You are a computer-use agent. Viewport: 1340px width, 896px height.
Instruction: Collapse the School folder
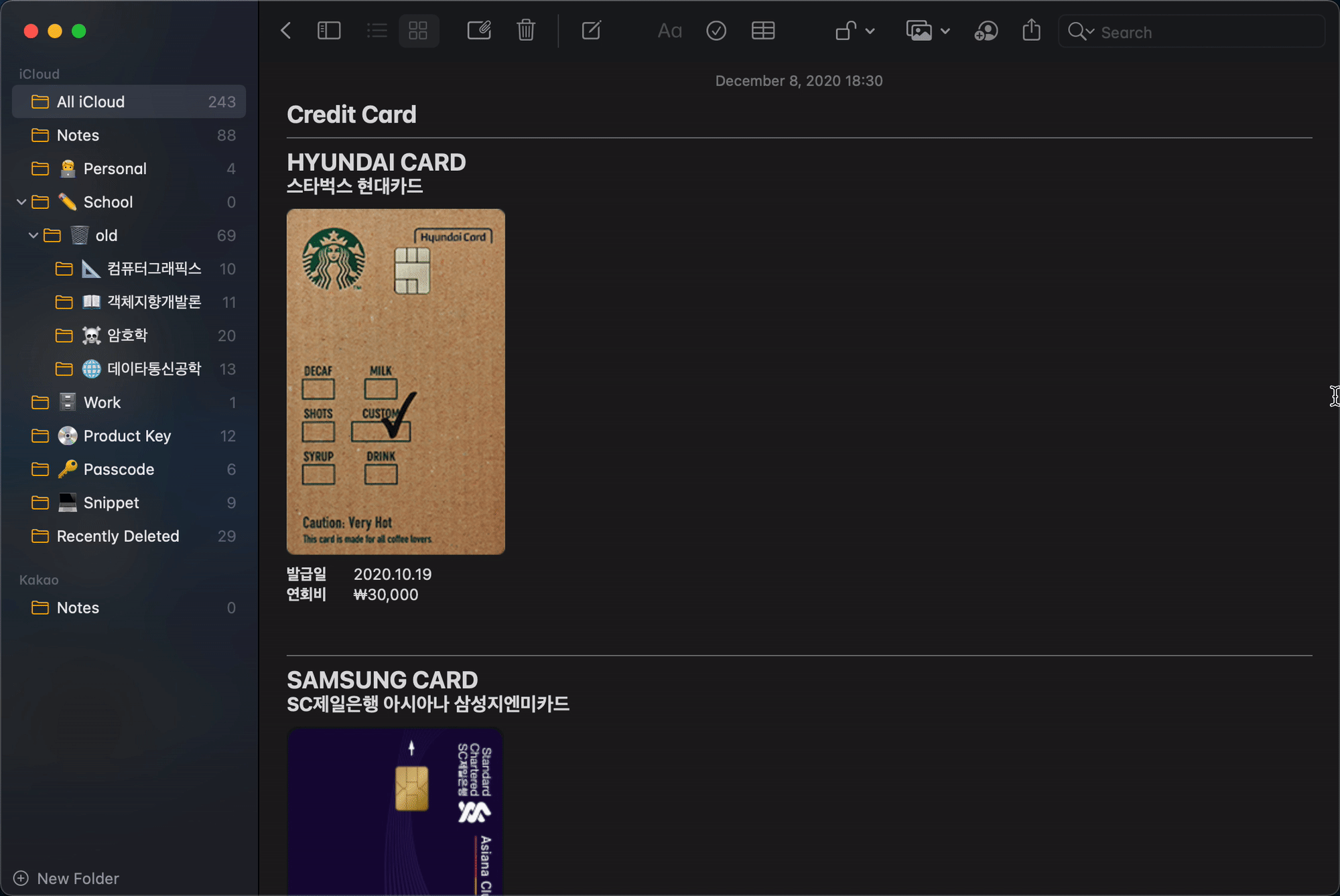tap(21, 202)
